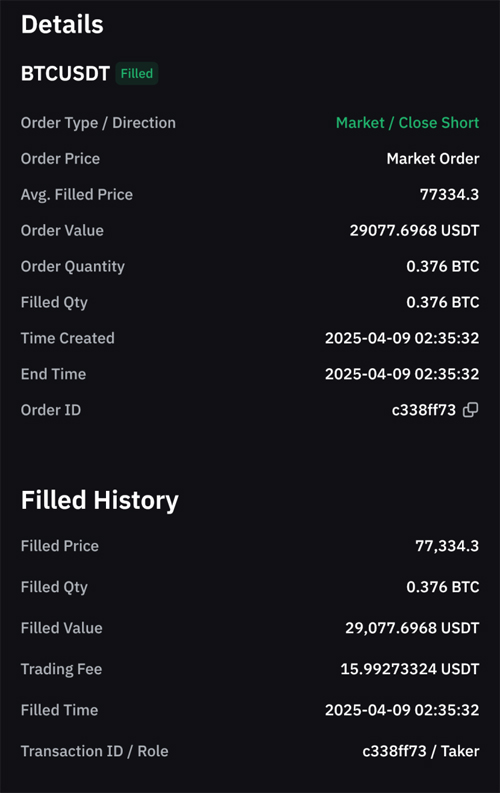500x793 pixels.
Task: Click the Transaction ID c338ff73 / Taker
Action: pos(421,751)
